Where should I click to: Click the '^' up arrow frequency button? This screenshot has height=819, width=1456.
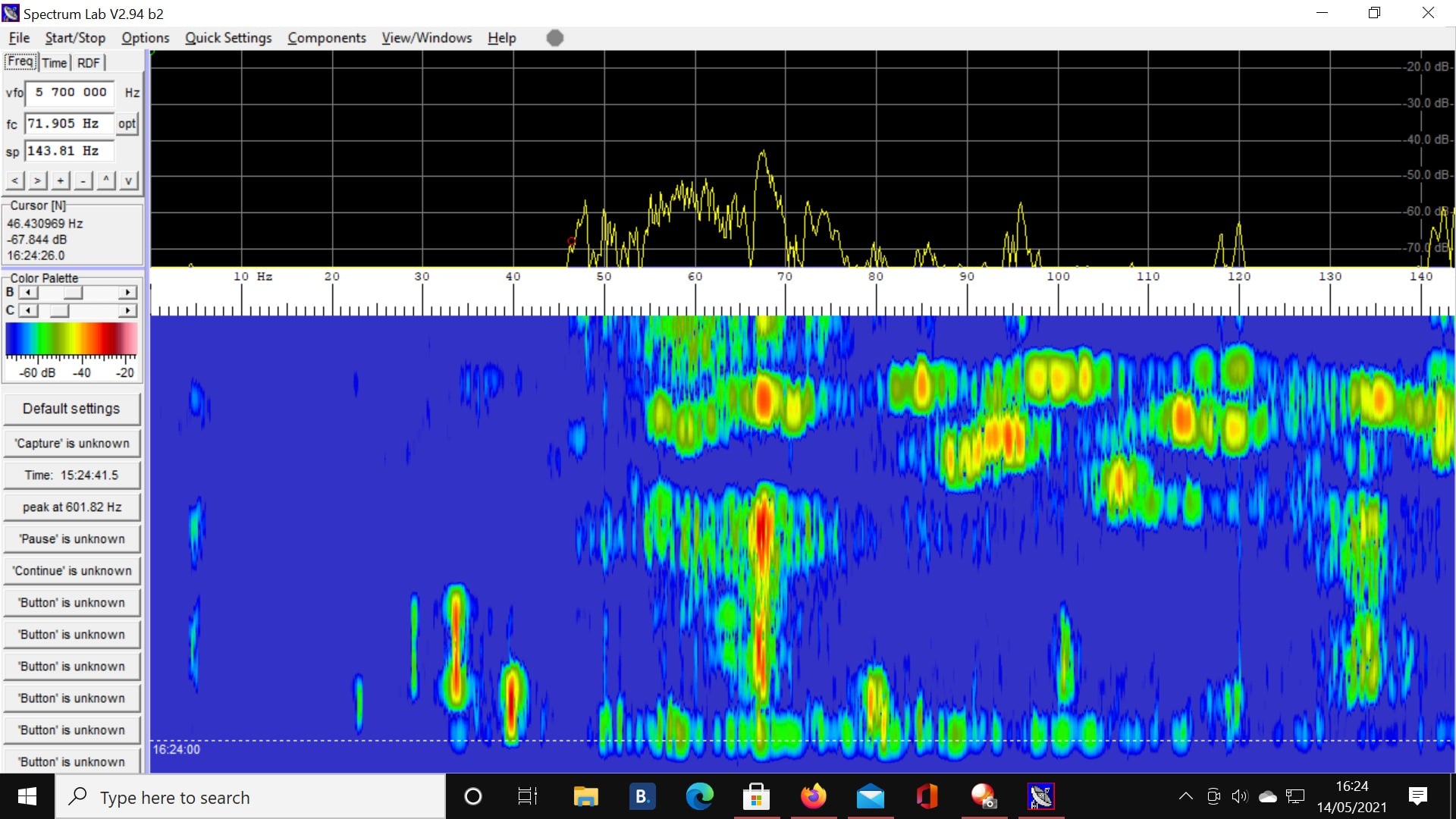105,180
